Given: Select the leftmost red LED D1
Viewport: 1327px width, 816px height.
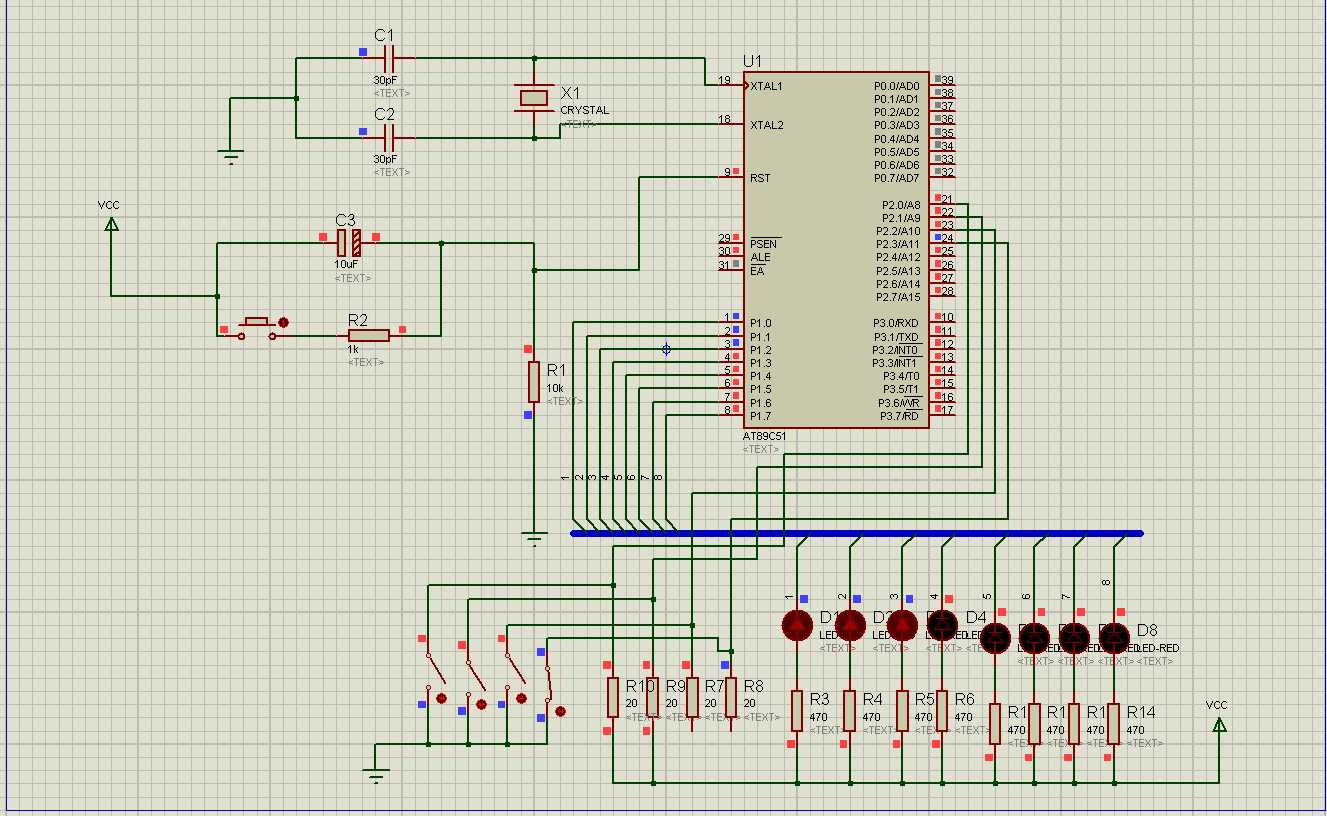Looking at the screenshot, I should coord(797,625).
